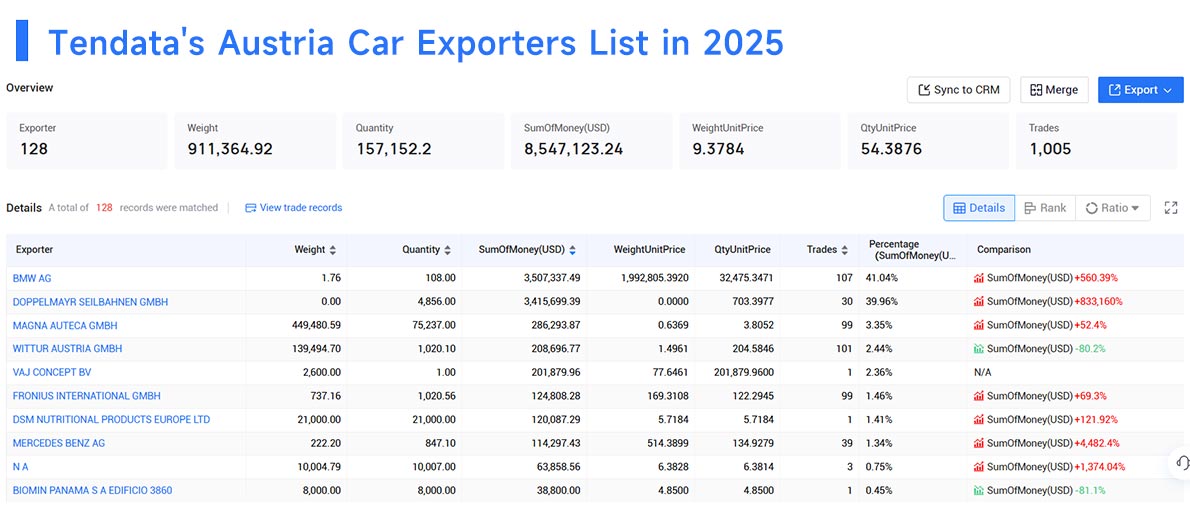The image size is (1190, 510).
Task: Open DSM NUTRITIONAL PRODUCTS EUROPE LTD link
Action: 112,420
